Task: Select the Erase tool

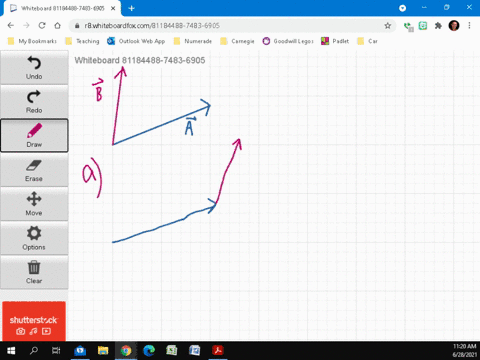Action: (34, 170)
